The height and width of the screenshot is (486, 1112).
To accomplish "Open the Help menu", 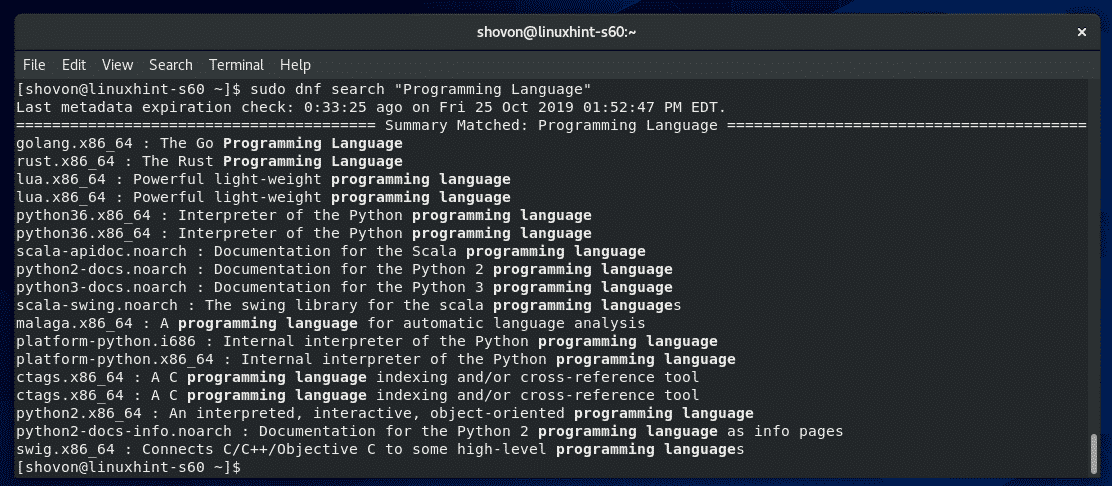I will pos(295,65).
